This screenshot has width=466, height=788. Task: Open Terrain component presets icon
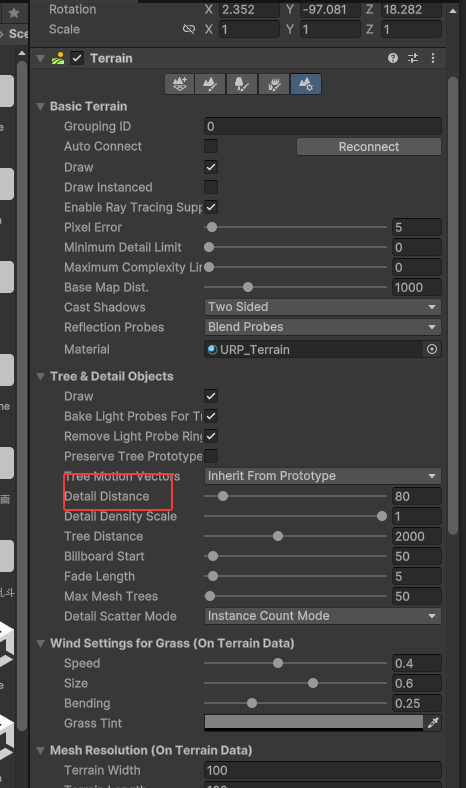click(x=413, y=58)
